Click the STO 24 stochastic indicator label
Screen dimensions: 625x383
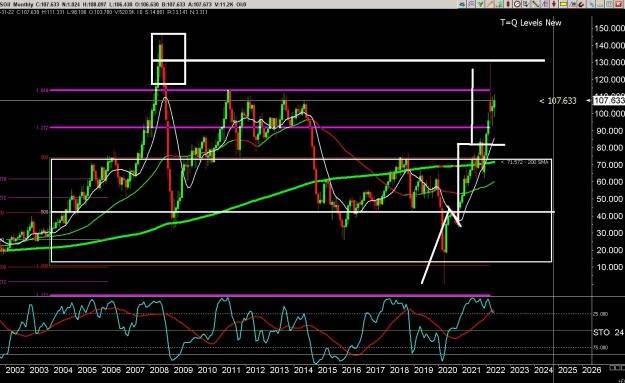click(608, 332)
